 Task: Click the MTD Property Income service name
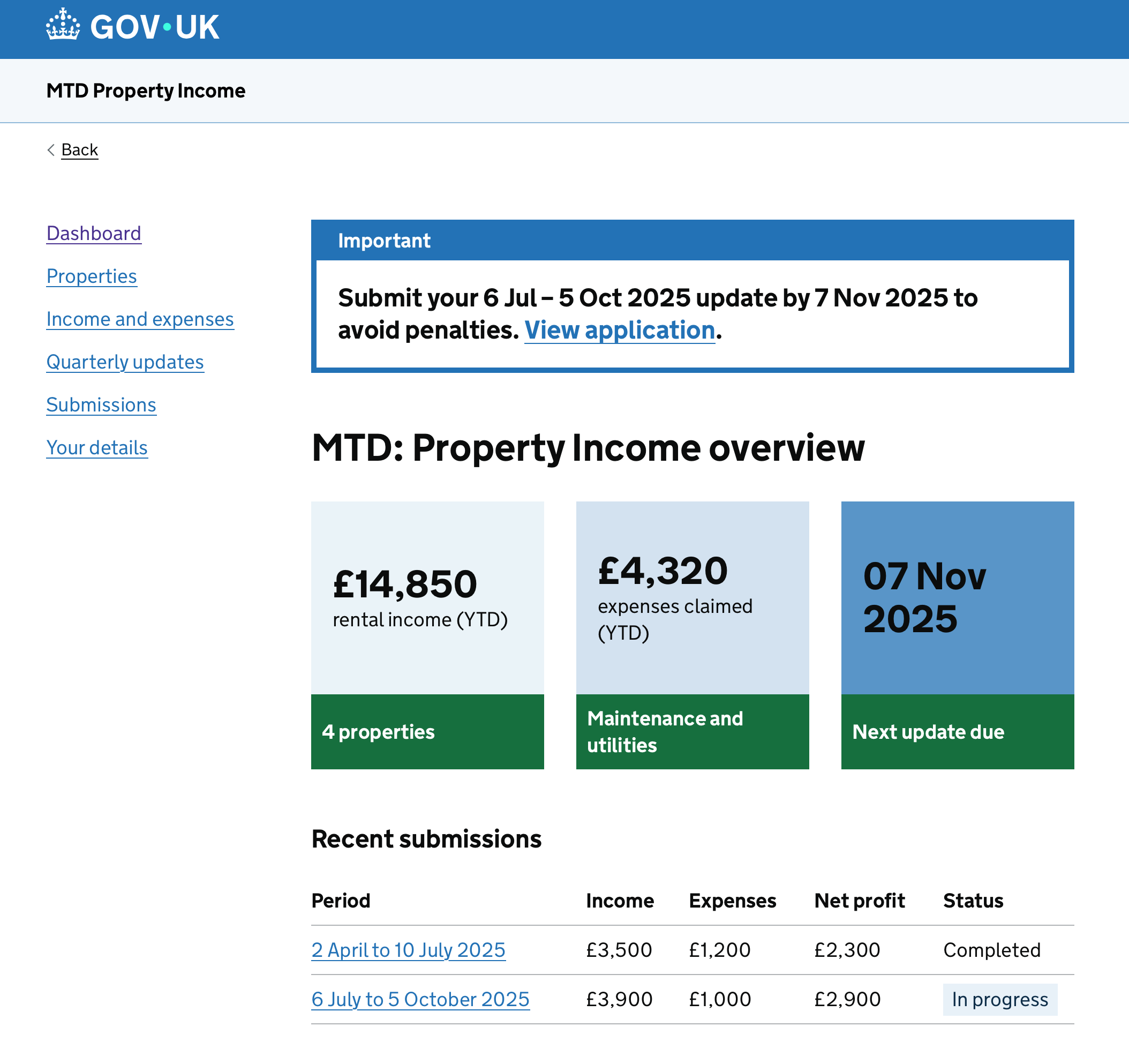(146, 91)
